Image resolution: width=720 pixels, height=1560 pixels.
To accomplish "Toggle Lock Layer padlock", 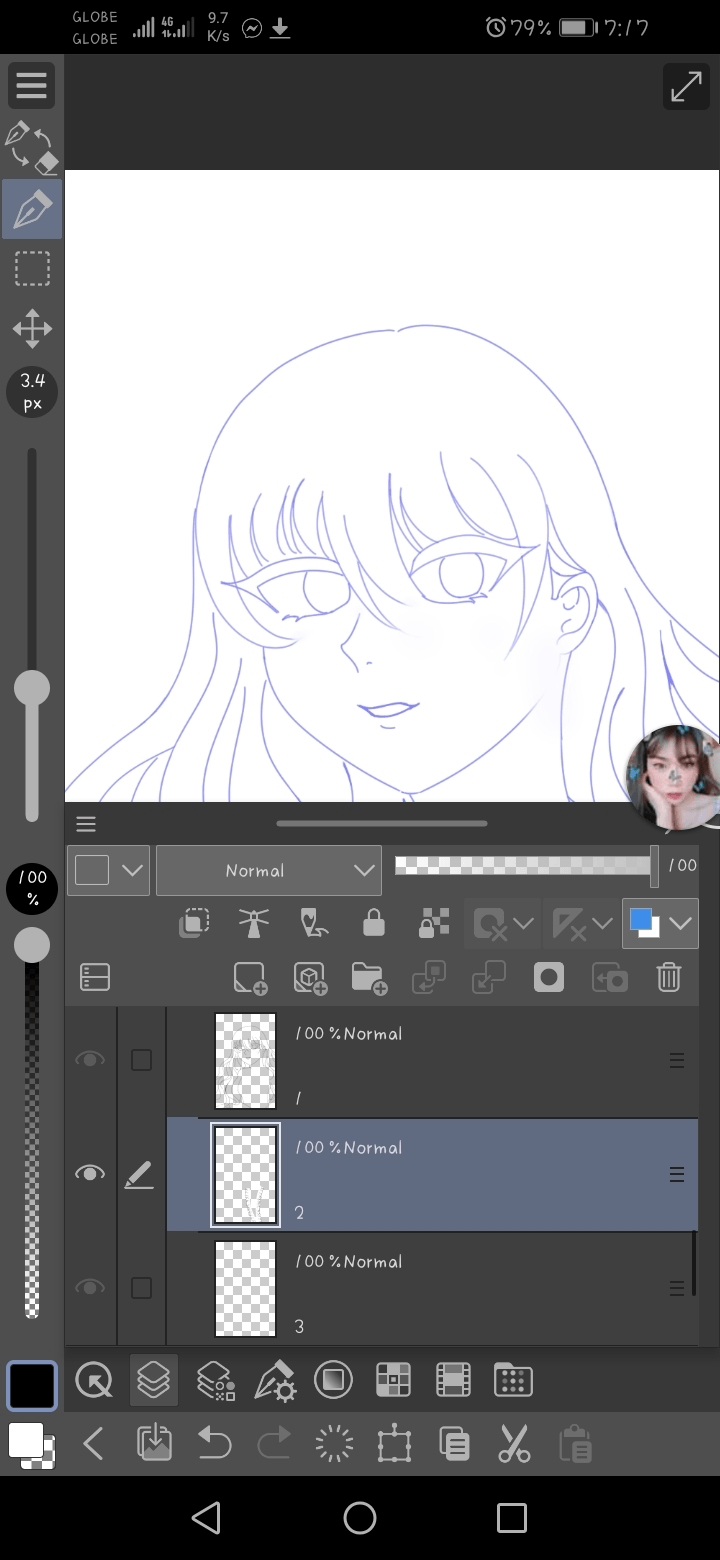I will (374, 923).
